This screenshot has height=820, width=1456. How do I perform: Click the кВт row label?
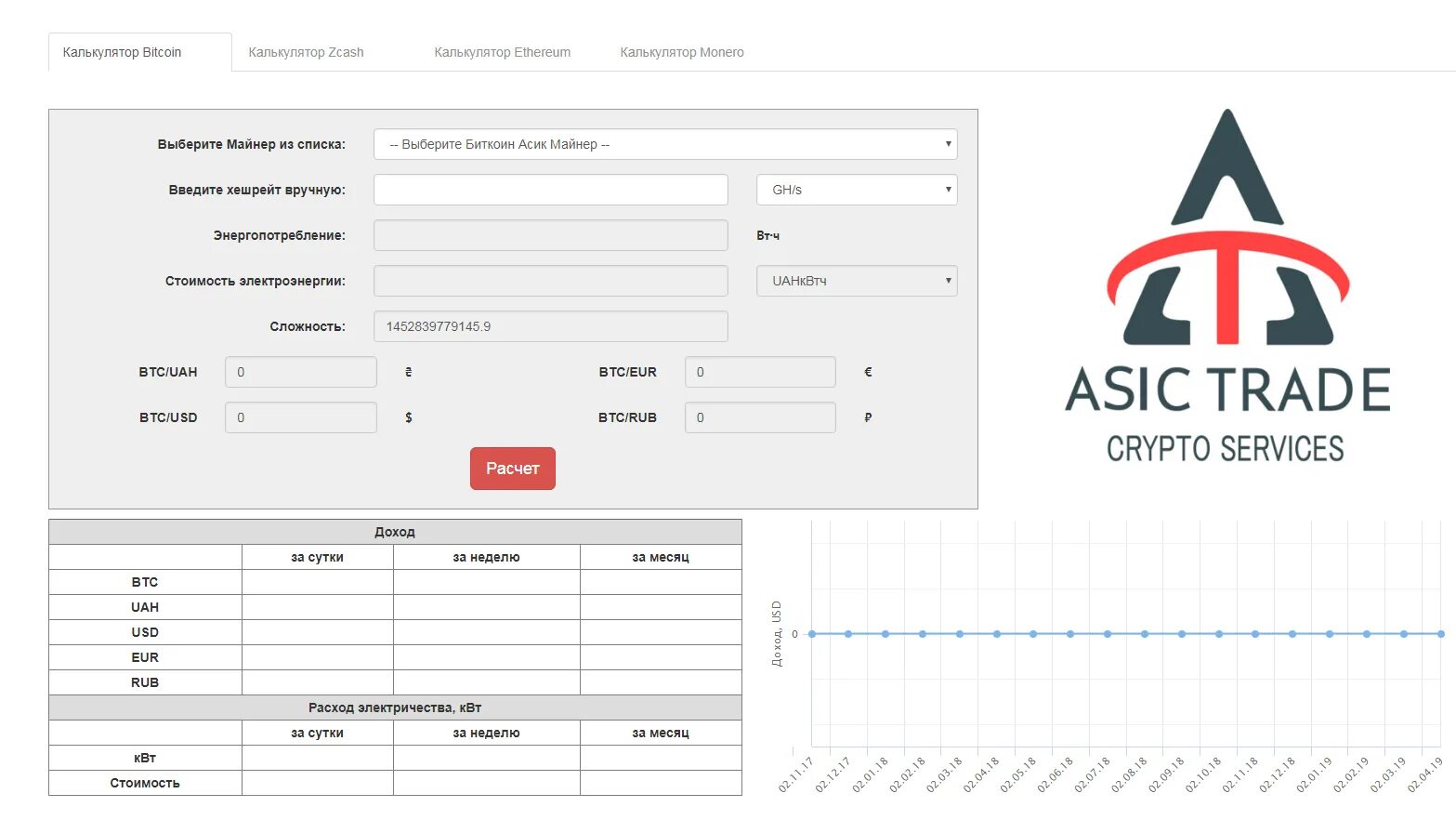click(145, 758)
